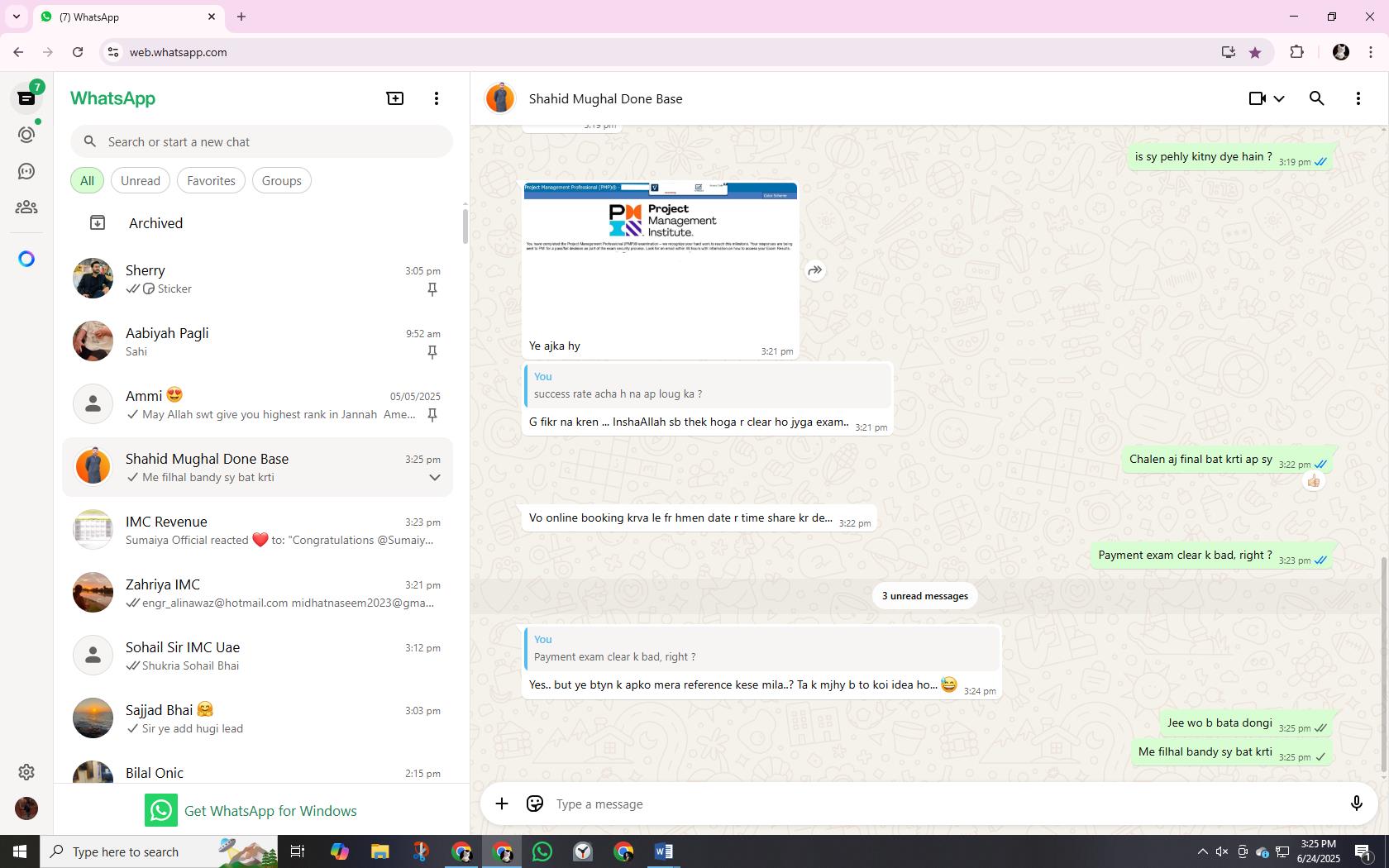This screenshot has height=868, width=1389.
Task: Open the Aabiyah Pagli chat
Action: coord(258,342)
